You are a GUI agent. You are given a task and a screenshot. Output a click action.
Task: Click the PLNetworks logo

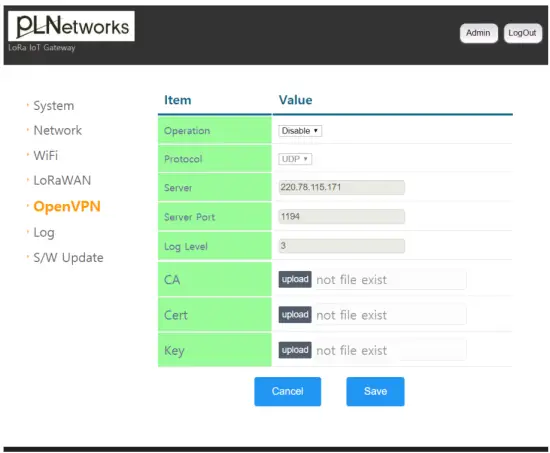point(71,26)
